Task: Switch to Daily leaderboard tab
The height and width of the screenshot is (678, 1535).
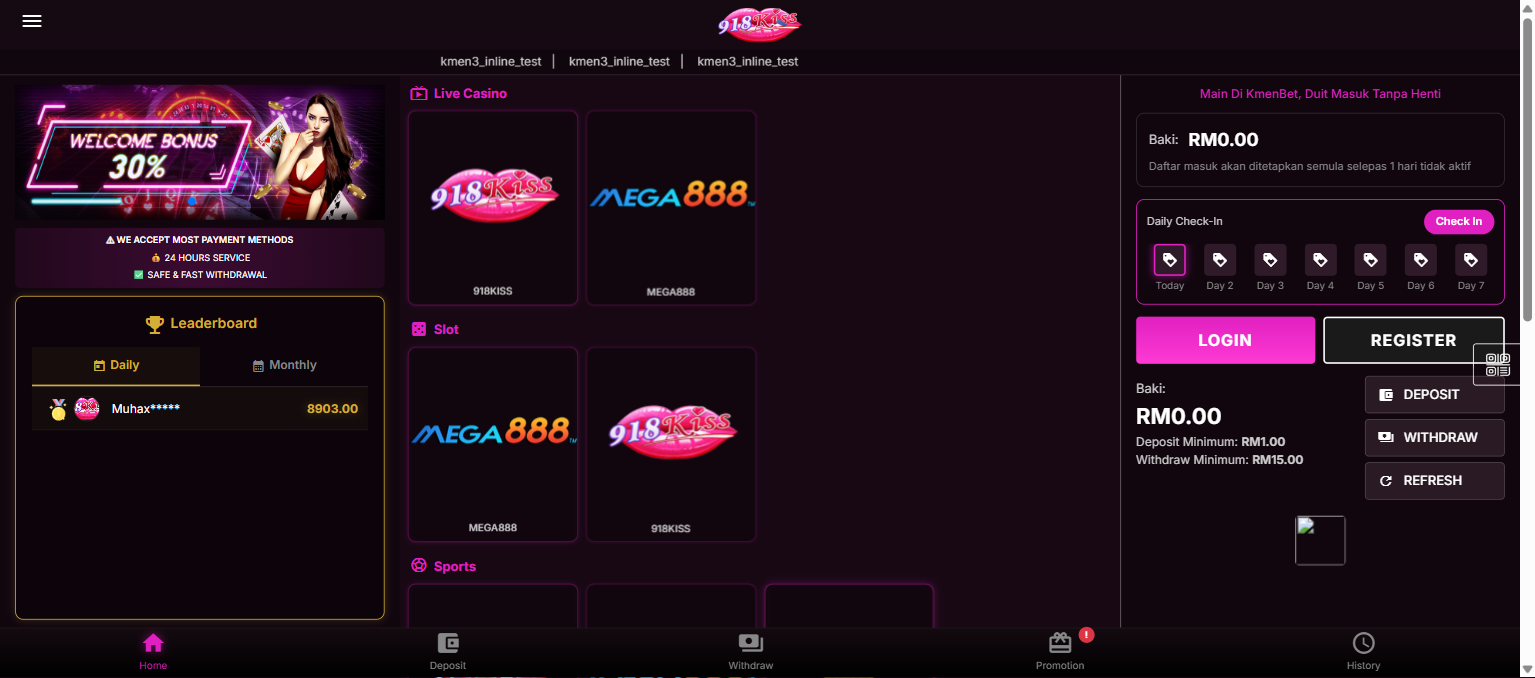Action: click(116, 366)
